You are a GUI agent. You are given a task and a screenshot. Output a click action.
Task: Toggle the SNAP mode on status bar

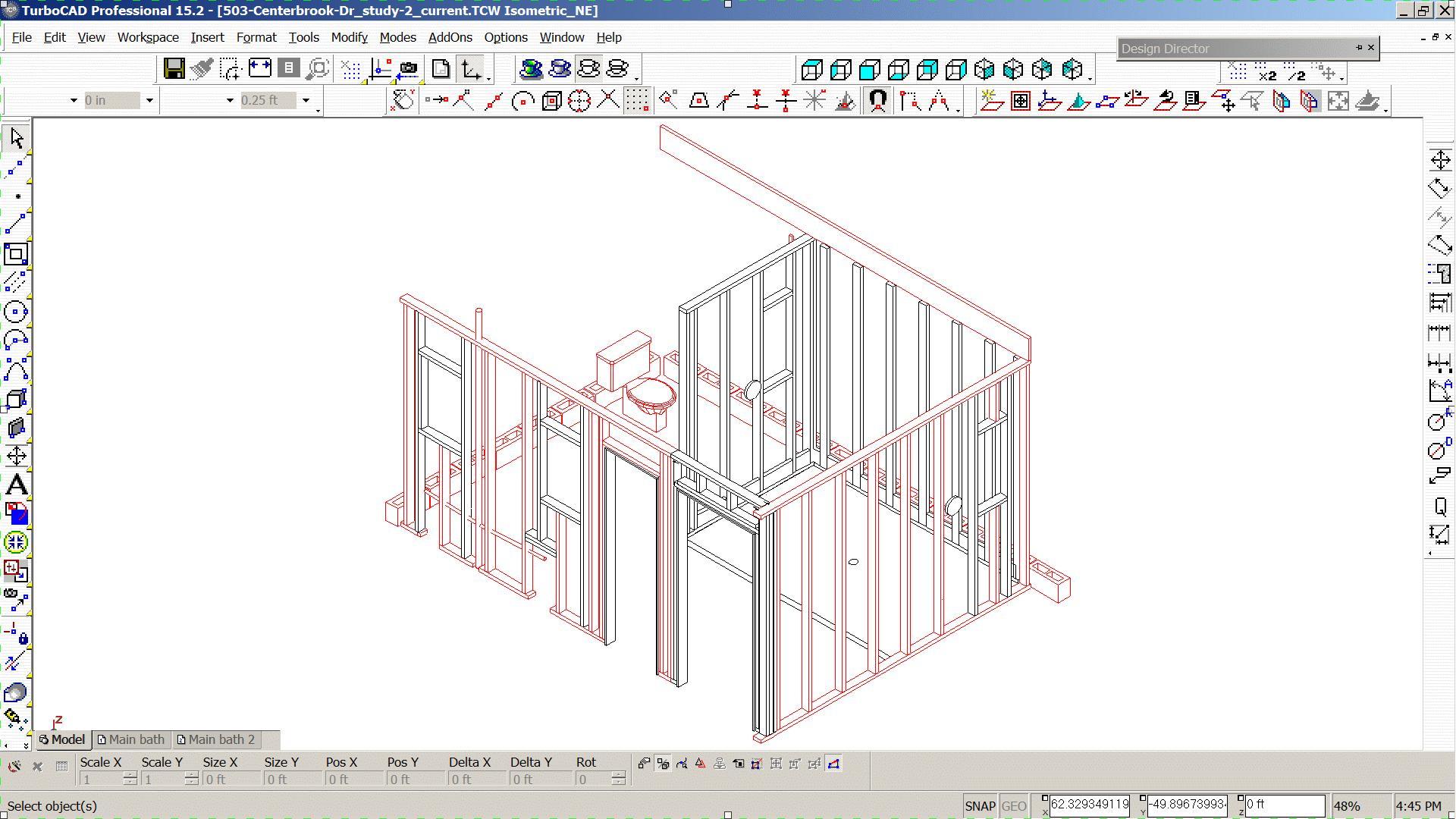click(980, 805)
